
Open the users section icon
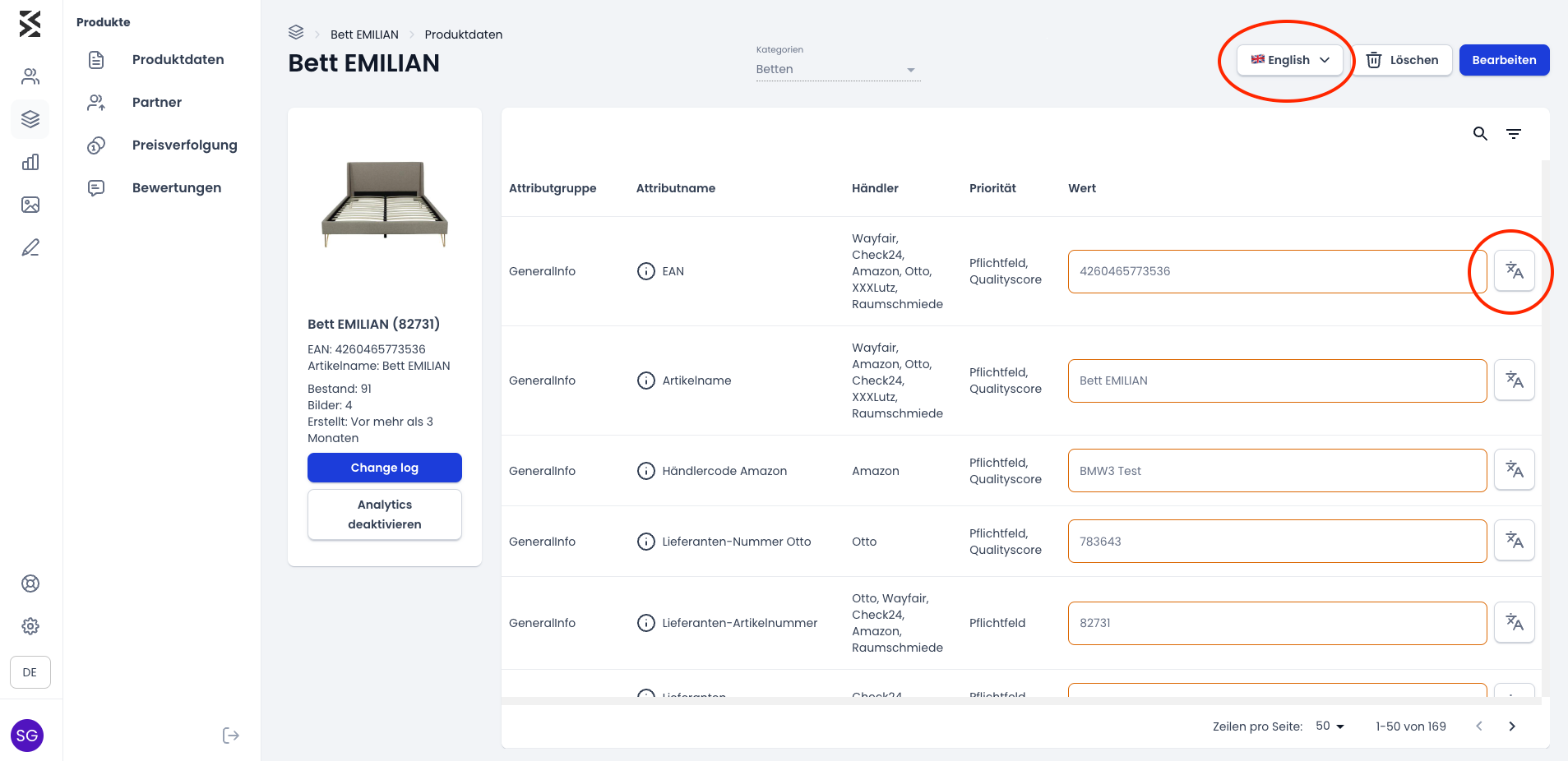coord(30,76)
